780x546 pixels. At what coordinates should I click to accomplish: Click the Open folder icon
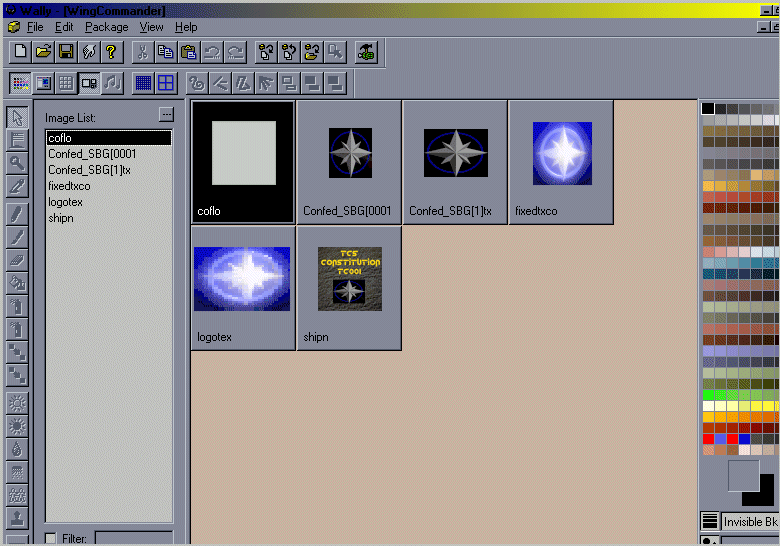43,51
